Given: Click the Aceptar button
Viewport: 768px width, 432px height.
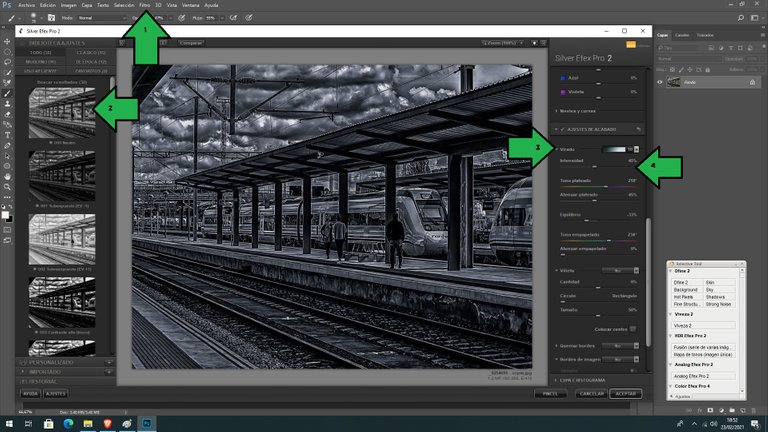Looking at the screenshot, I should coord(625,394).
